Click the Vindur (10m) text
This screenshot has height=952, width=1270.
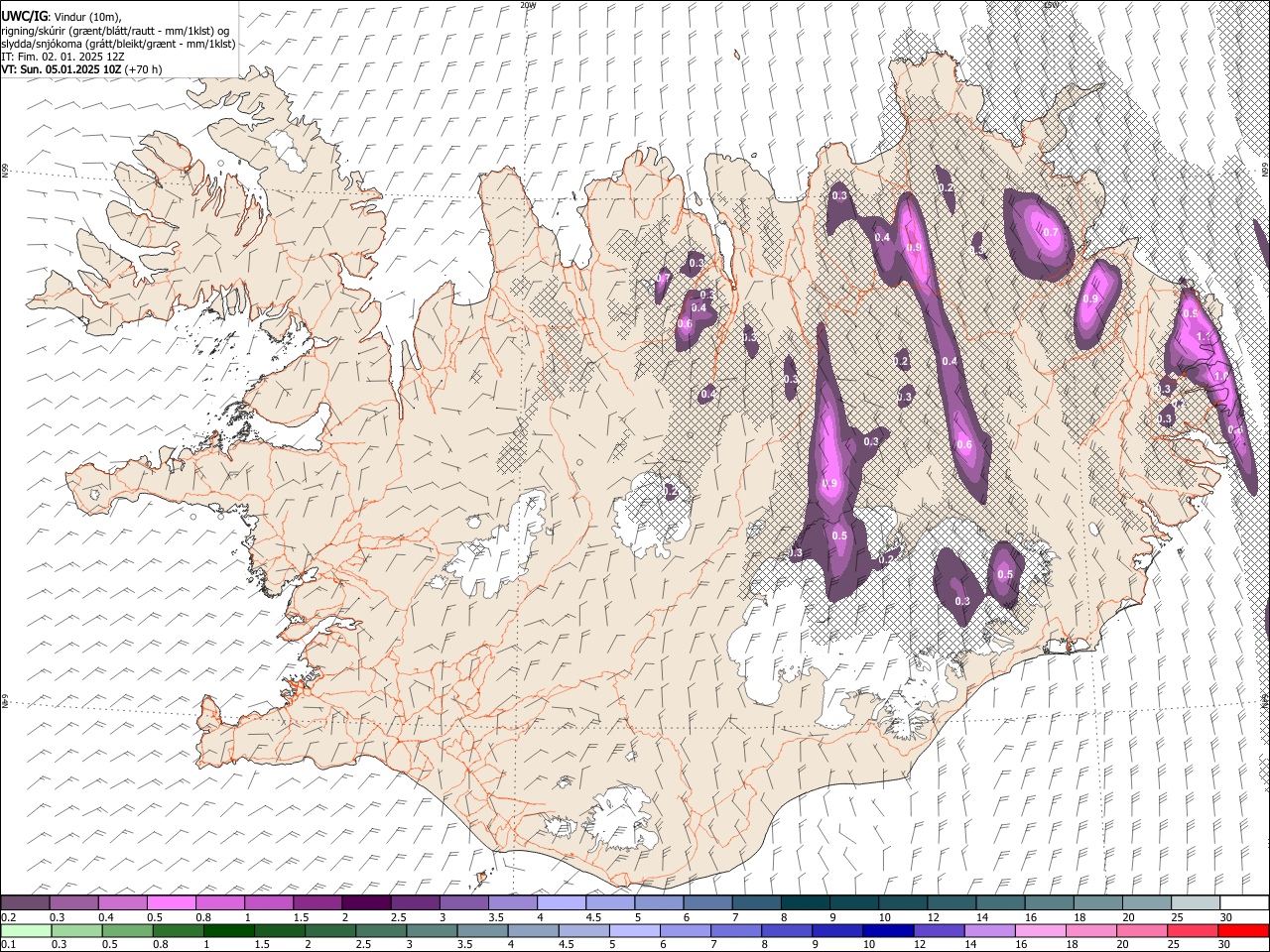[86, 16]
